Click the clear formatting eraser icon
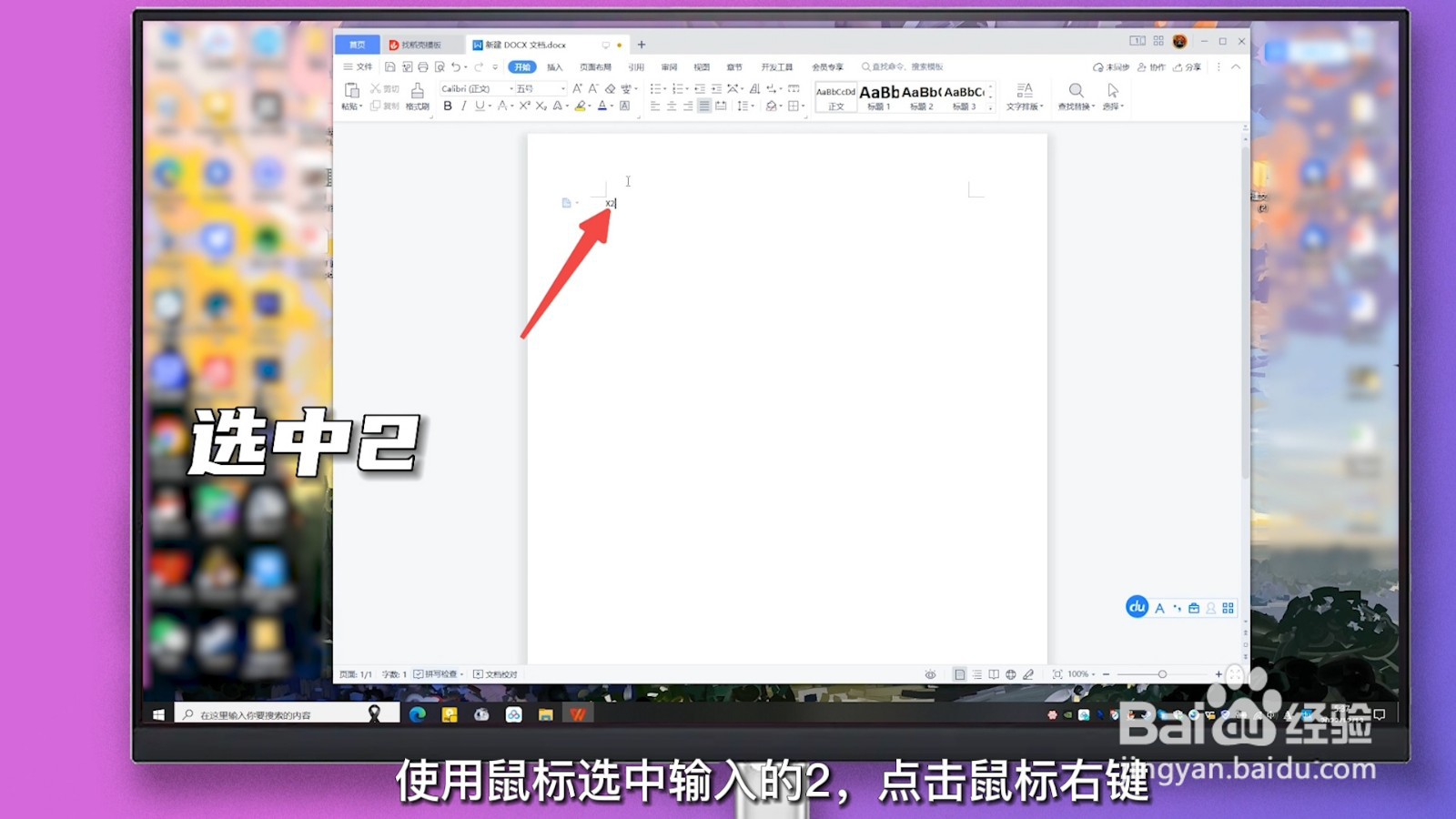 611,89
